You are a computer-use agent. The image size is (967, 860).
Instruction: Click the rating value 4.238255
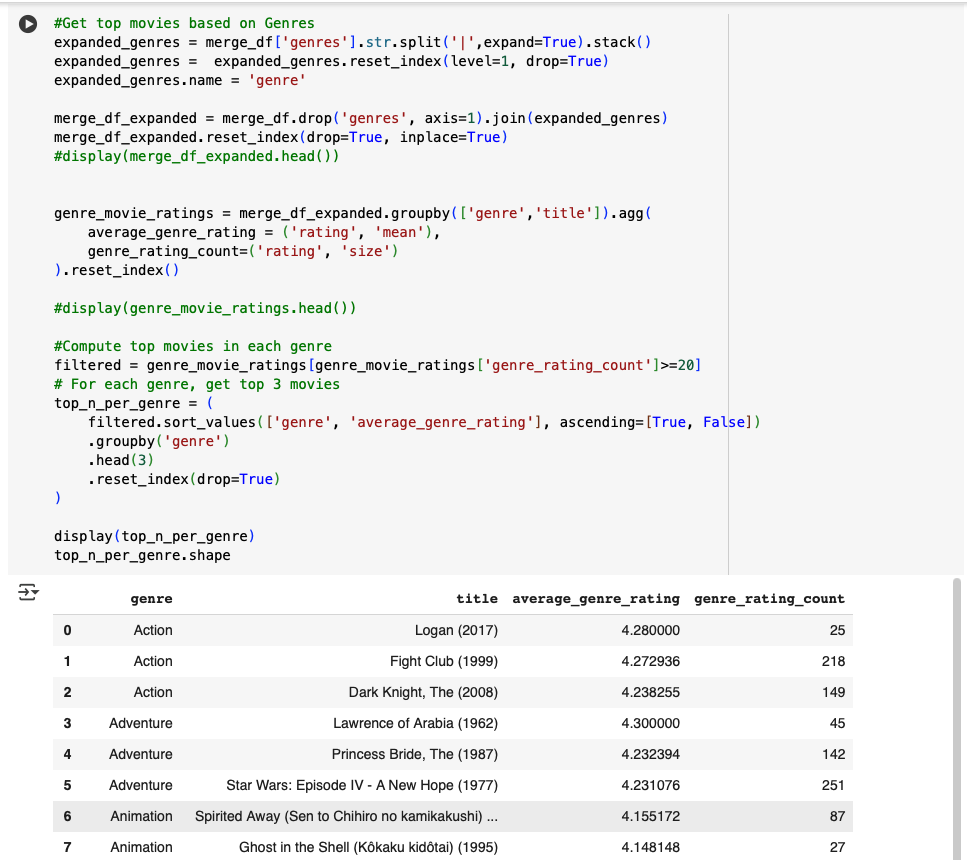point(651,692)
